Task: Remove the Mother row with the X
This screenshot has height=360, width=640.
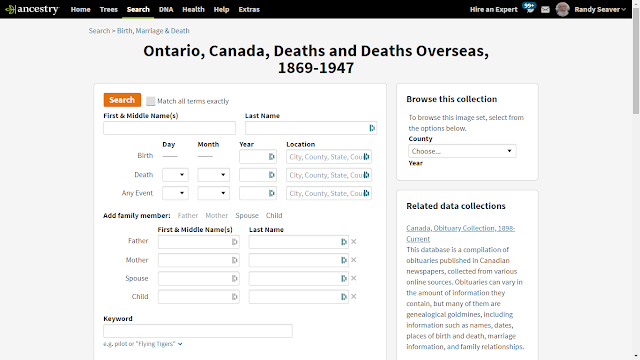Action: [x=354, y=260]
